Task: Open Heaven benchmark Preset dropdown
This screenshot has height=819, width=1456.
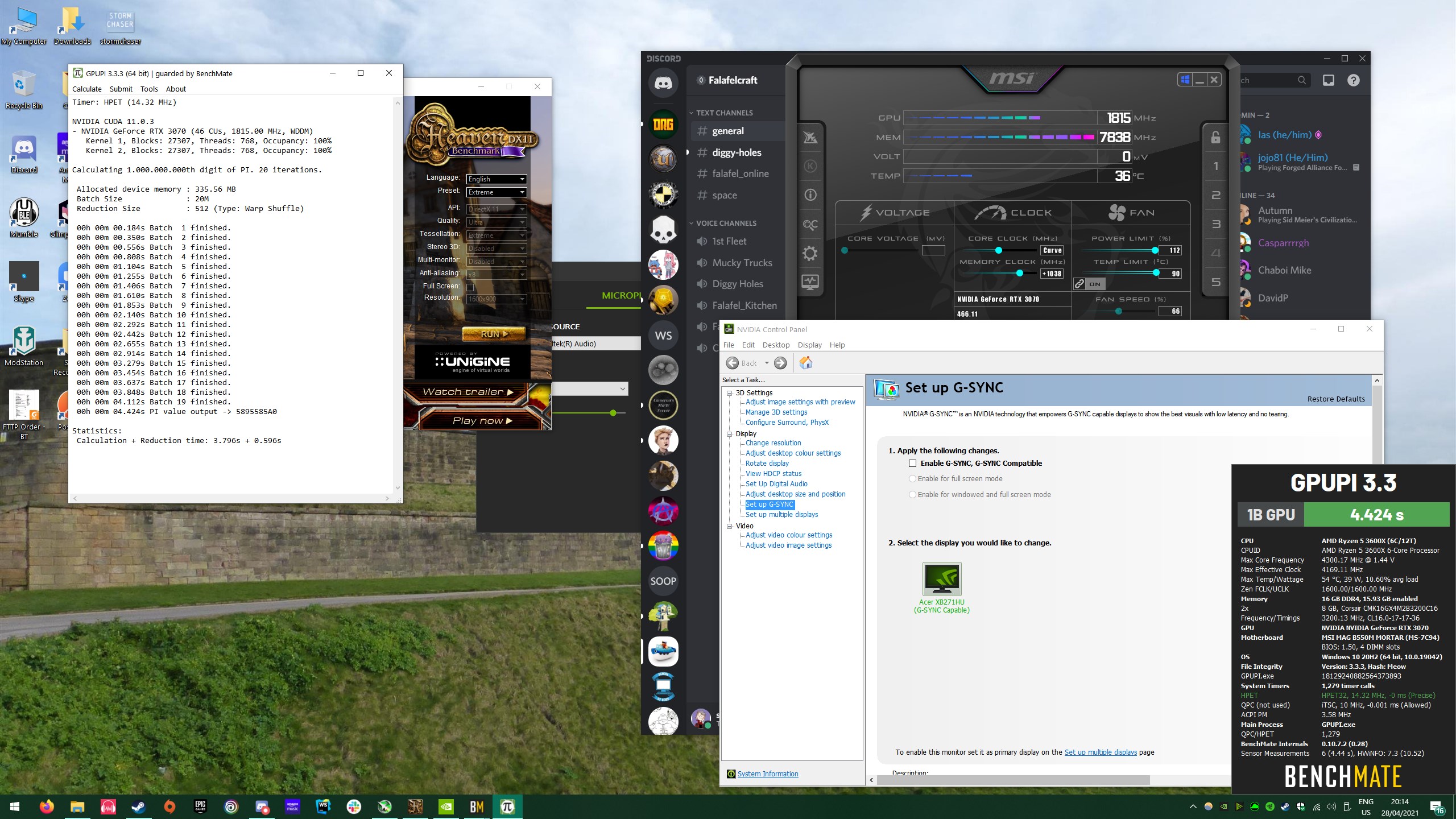Action: pos(497,192)
